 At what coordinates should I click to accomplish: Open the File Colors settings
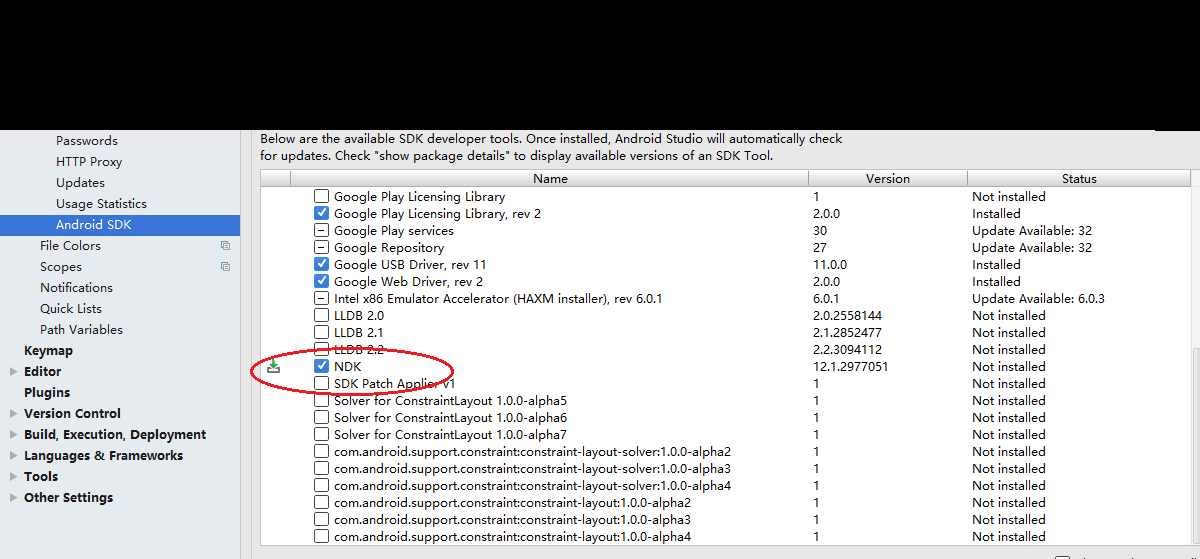point(70,246)
